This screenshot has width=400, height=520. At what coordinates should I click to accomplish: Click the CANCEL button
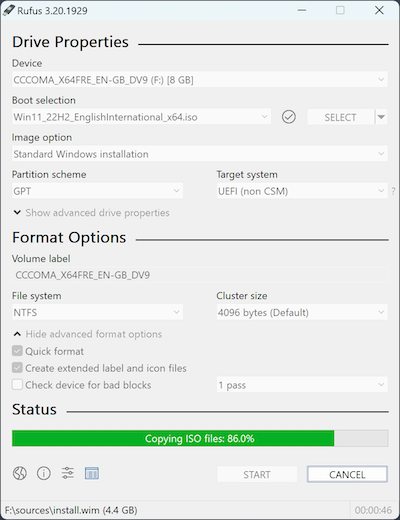tap(347, 474)
